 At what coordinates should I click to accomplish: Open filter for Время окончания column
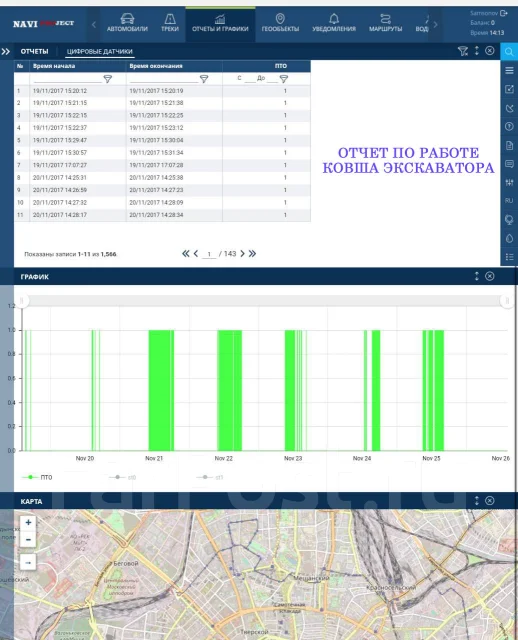204,79
